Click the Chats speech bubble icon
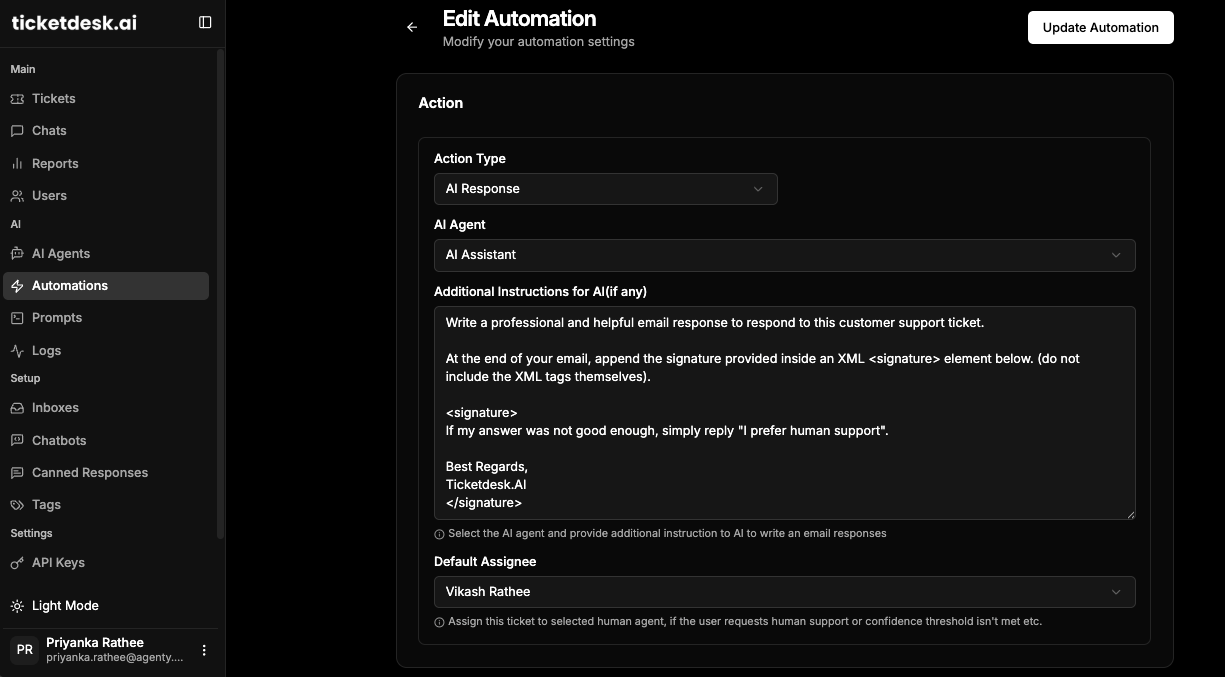This screenshot has height=677, width=1225. pyautogui.click(x=17, y=131)
